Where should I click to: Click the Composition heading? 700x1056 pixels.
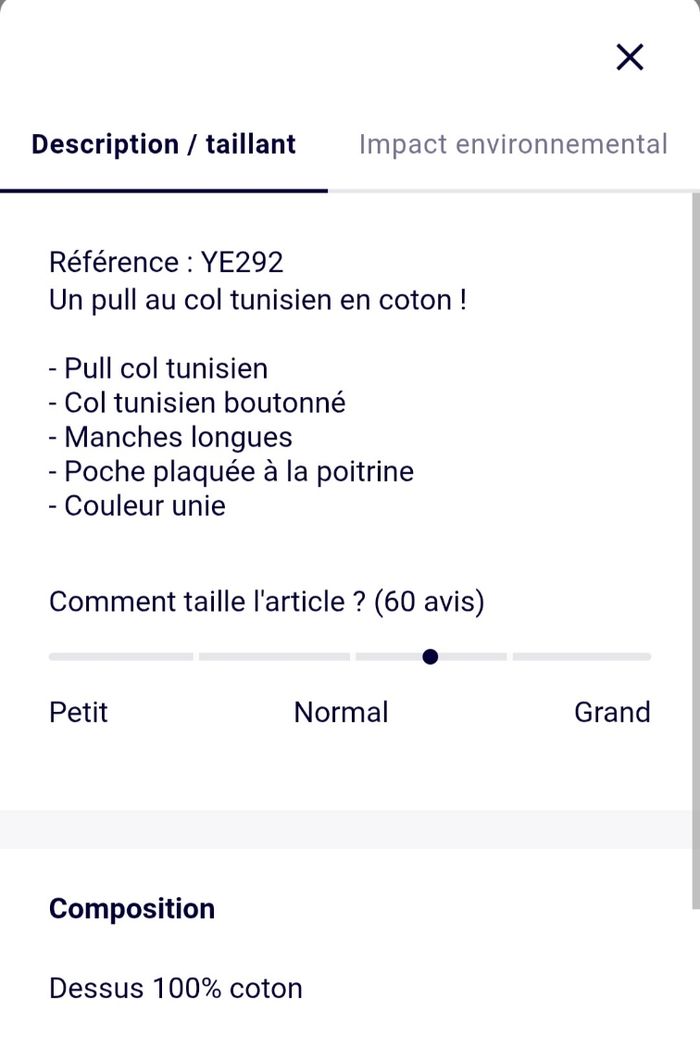click(132, 908)
